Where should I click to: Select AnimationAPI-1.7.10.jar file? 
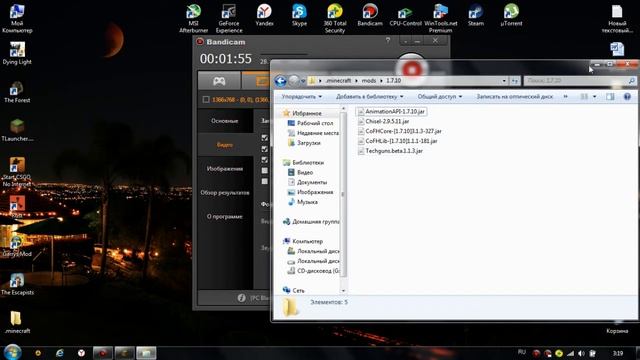[391, 111]
